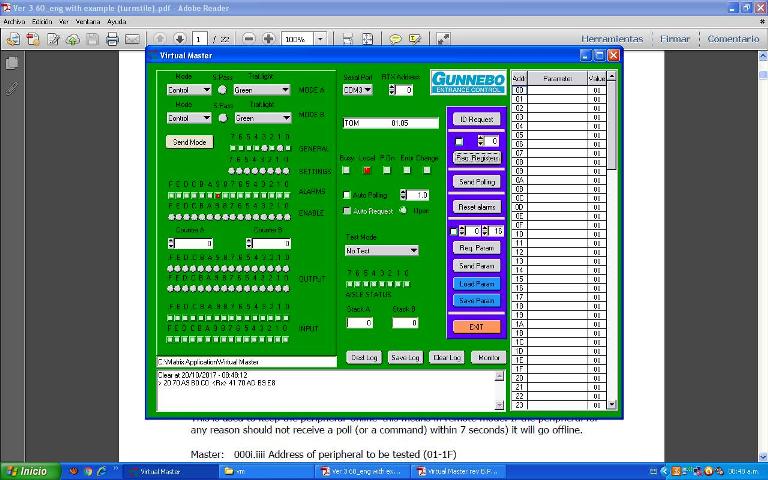Open the Edición menu
Screen dimensions: 768x480
point(42,22)
